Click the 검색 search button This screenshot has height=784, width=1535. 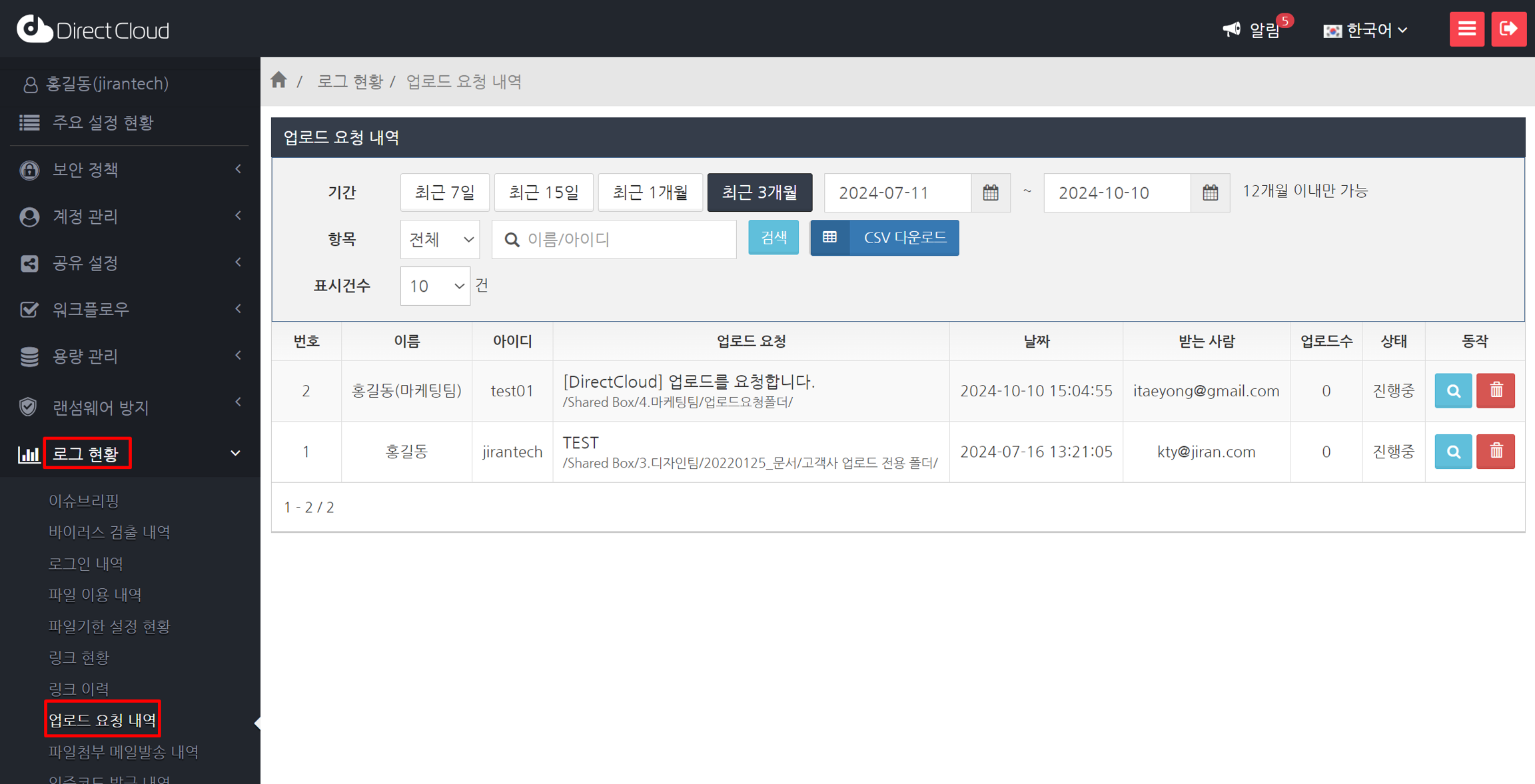pyautogui.click(x=773, y=238)
